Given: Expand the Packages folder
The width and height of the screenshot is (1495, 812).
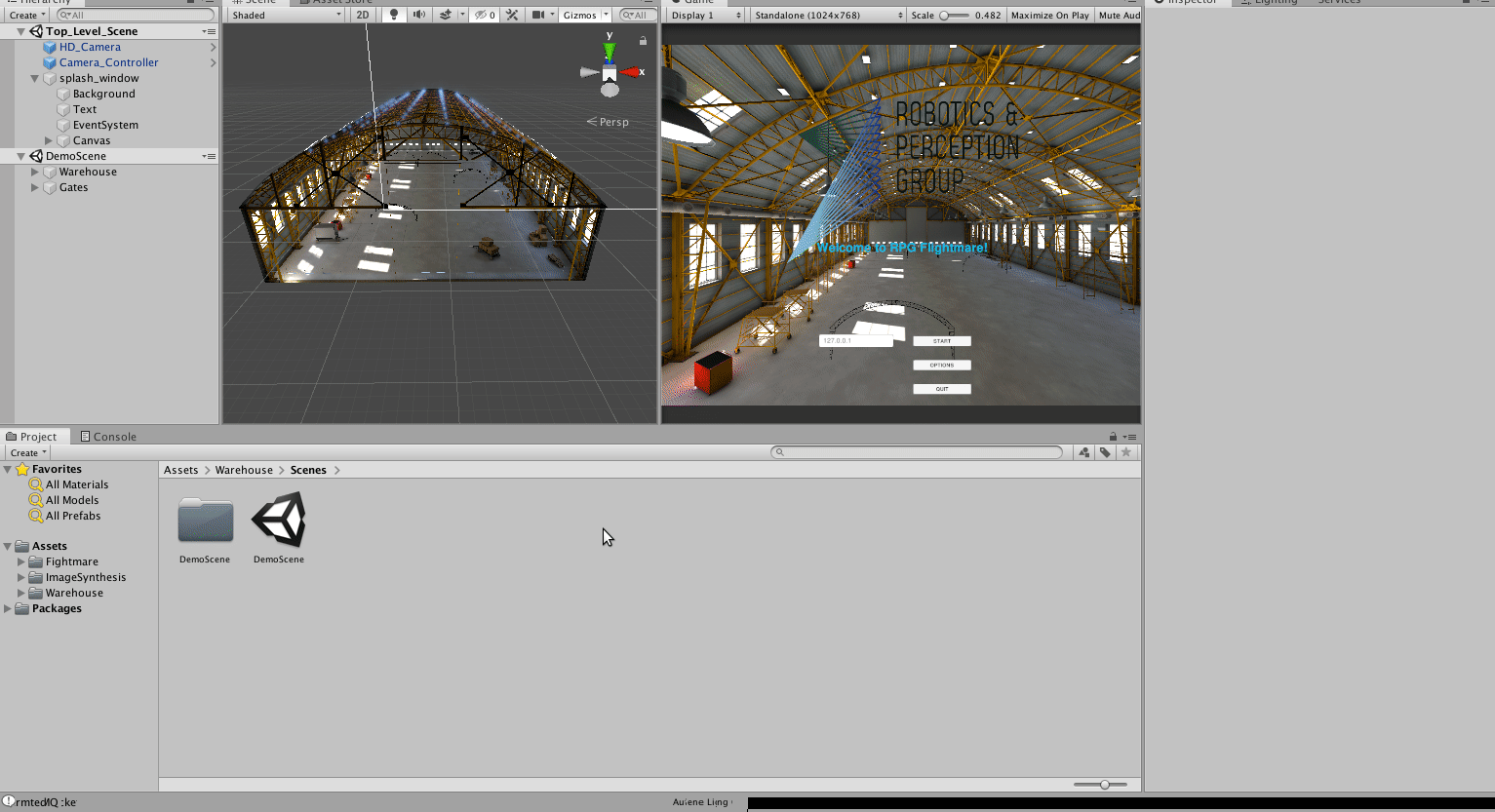Looking at the screenshot, I should click(x=7, y=608).
